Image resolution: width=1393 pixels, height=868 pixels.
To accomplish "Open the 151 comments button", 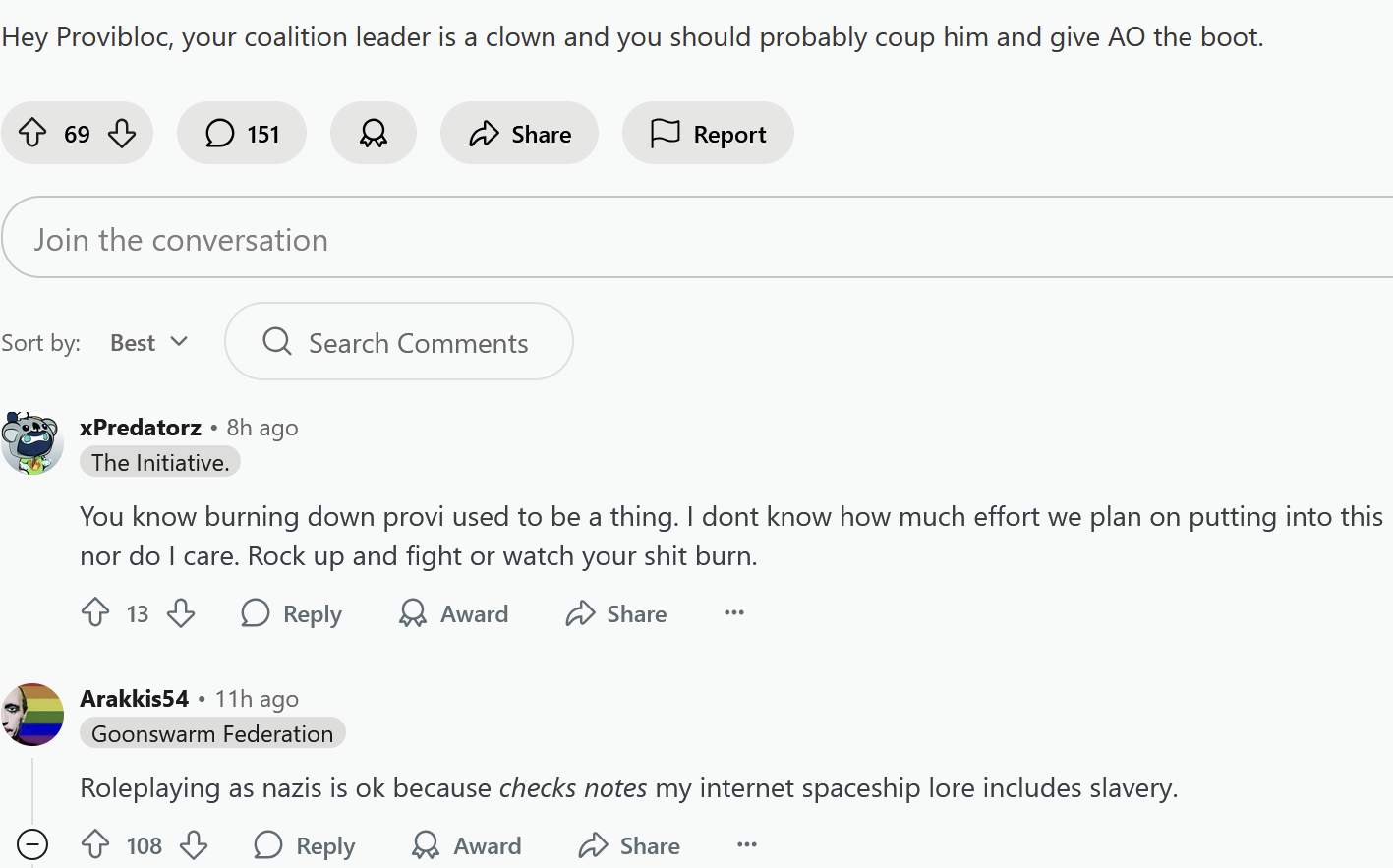I will (x=242, y=133).
